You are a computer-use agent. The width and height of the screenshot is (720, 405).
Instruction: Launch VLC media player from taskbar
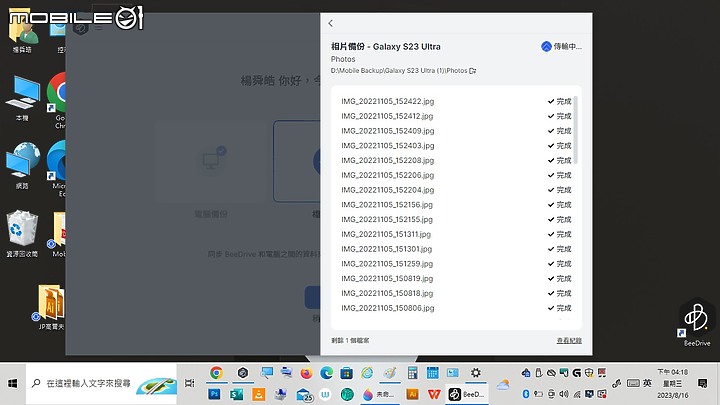click(x=259, y=394)
